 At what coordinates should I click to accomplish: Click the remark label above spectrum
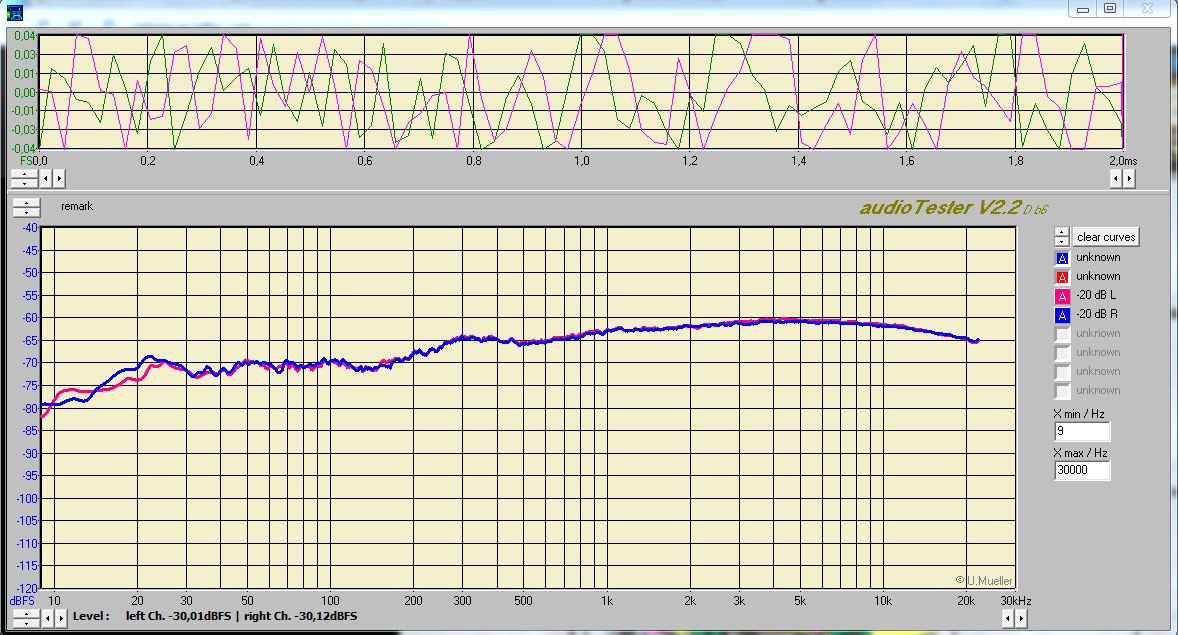point(77,206)
